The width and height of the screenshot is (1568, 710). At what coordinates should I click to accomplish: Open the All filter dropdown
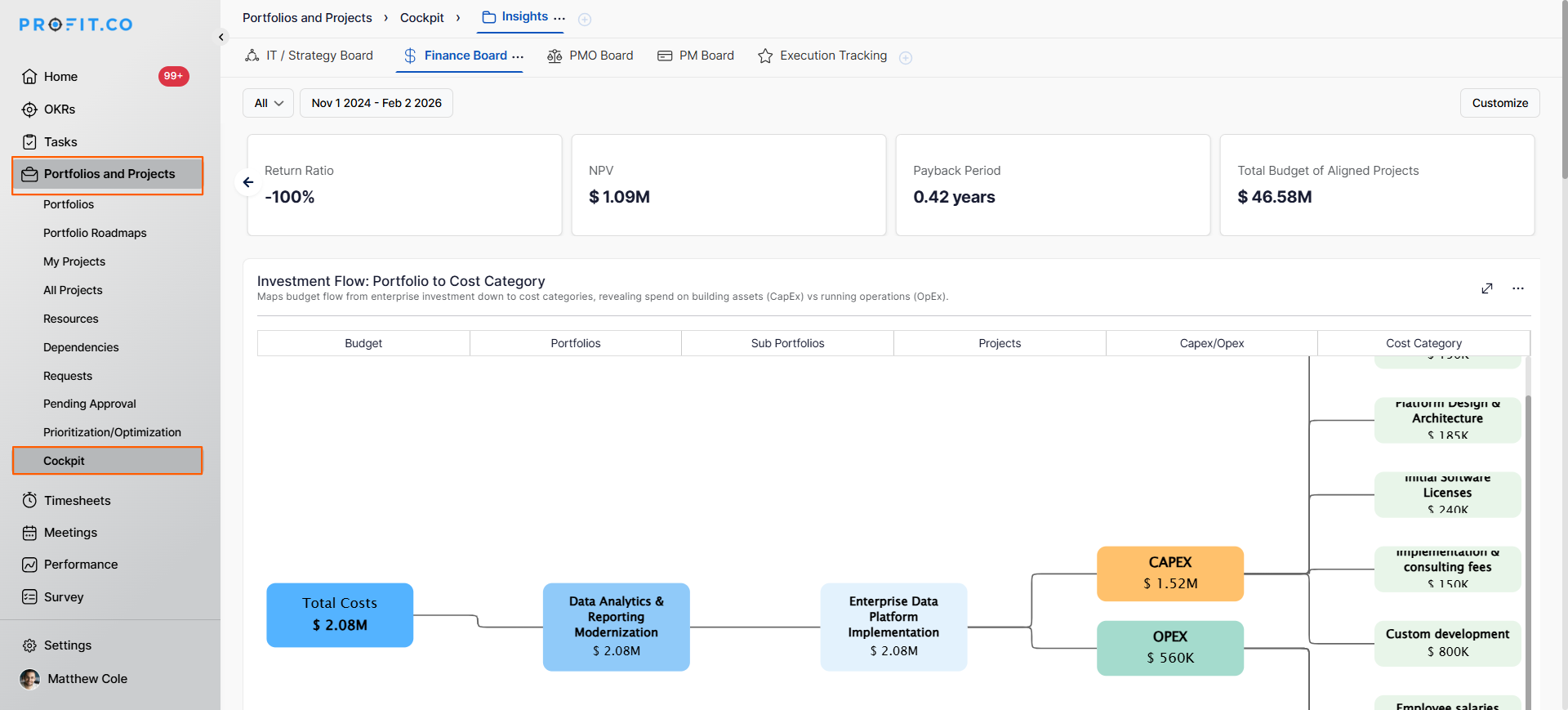click(268, 103)
